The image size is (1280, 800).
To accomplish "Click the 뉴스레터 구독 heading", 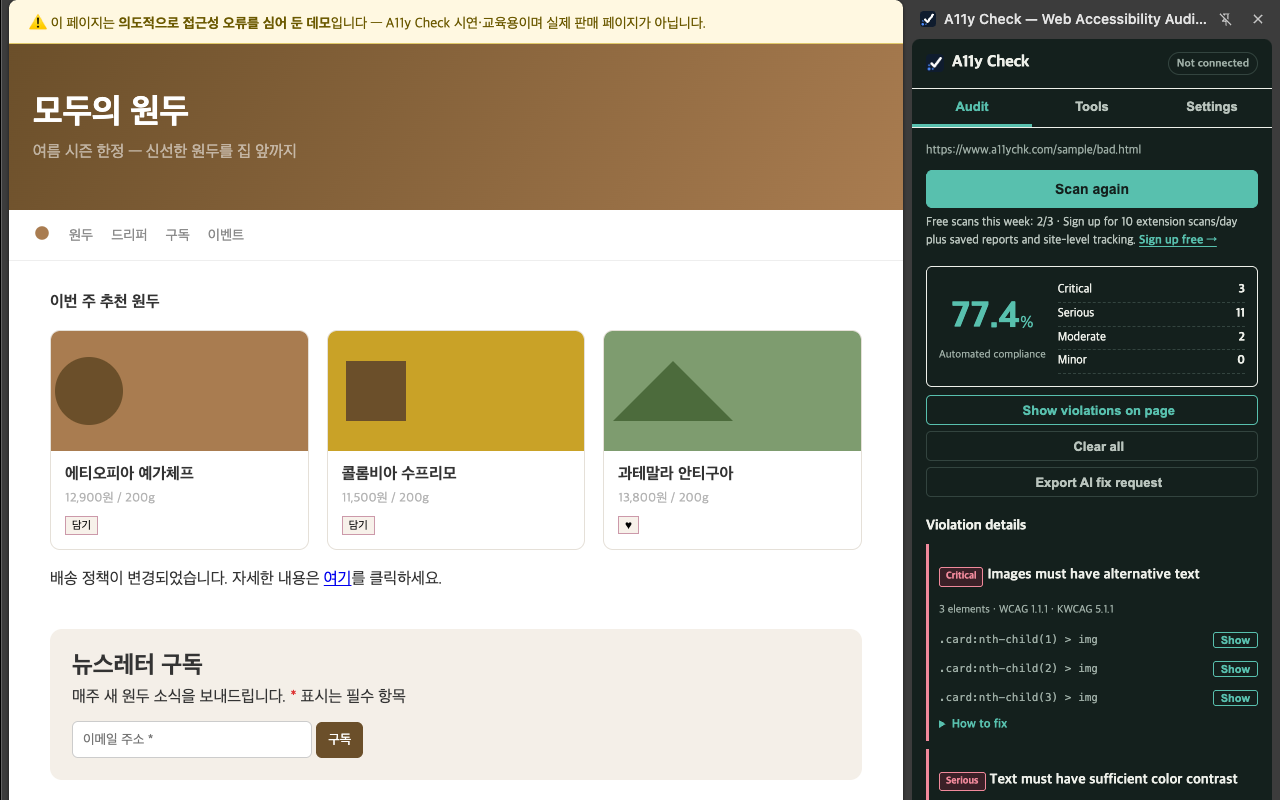I will (137, 663).
